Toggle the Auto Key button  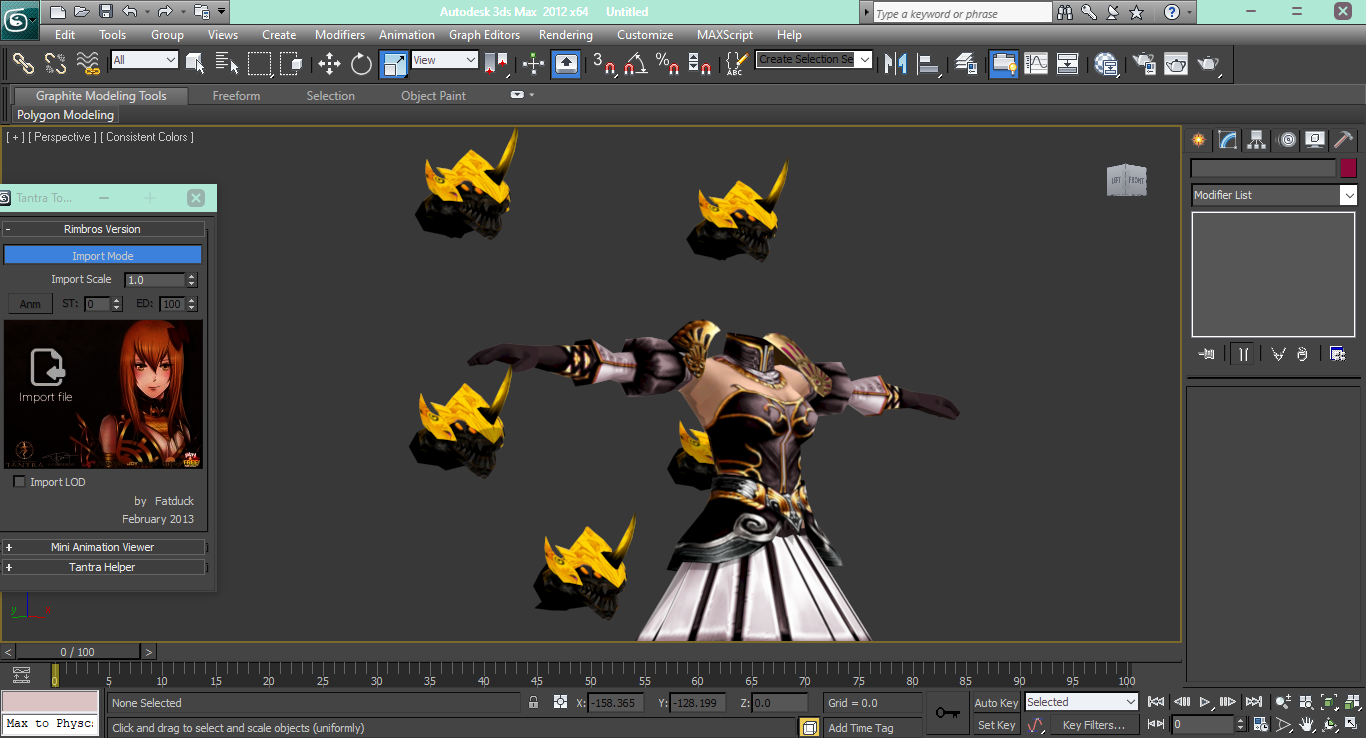click(x=996, y=703)
